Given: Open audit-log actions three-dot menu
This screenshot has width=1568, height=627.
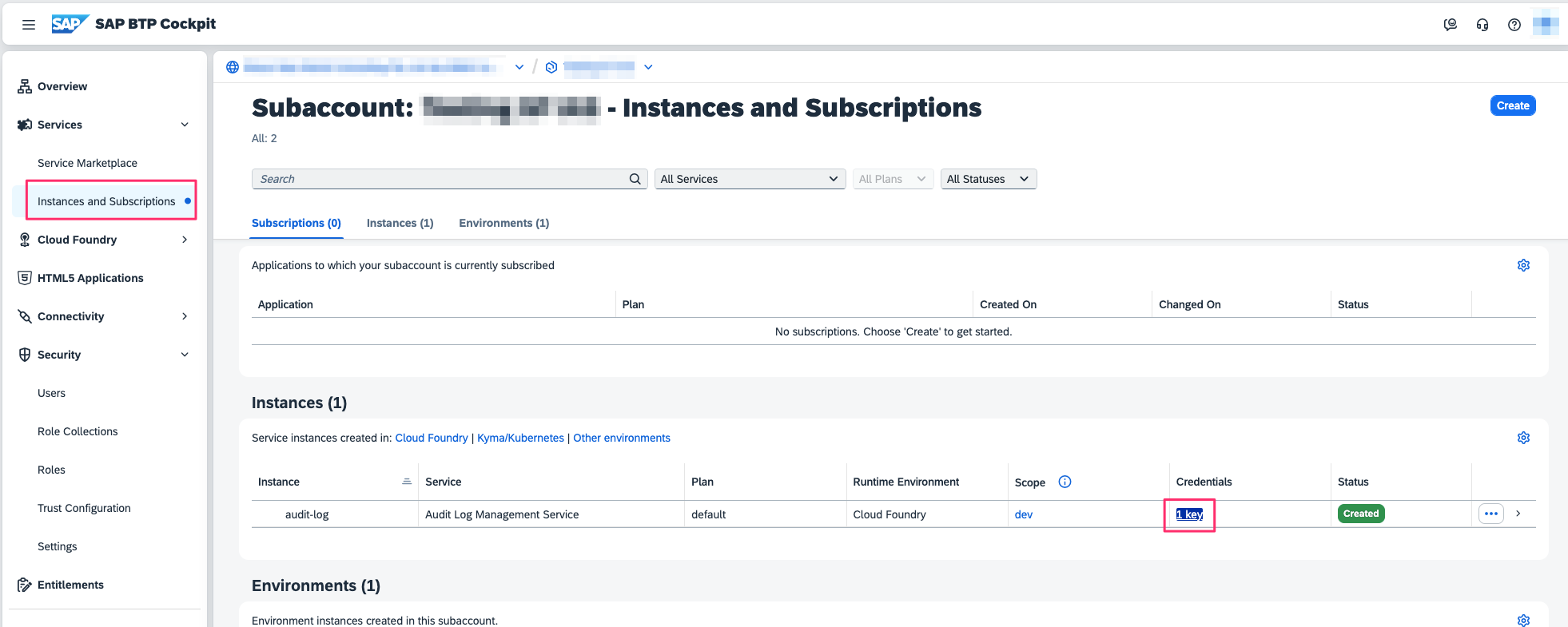Looking at the screenshot, I should 1490,514.
